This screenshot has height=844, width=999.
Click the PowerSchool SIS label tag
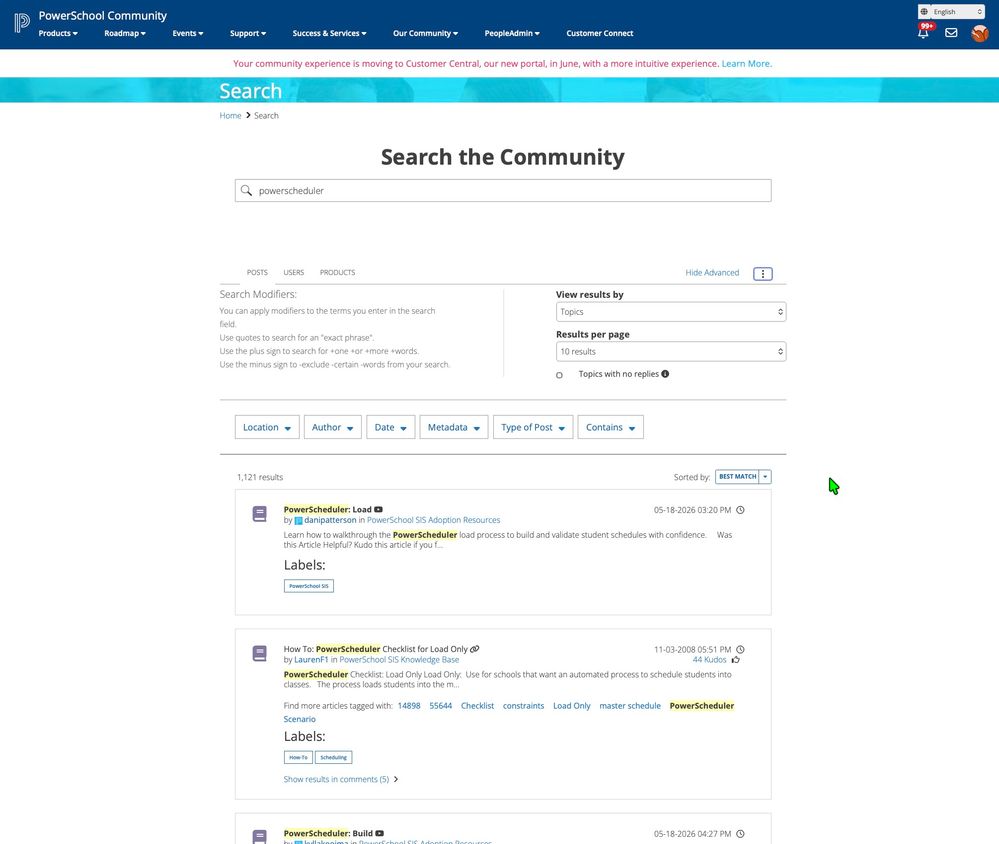click(309, 586)
